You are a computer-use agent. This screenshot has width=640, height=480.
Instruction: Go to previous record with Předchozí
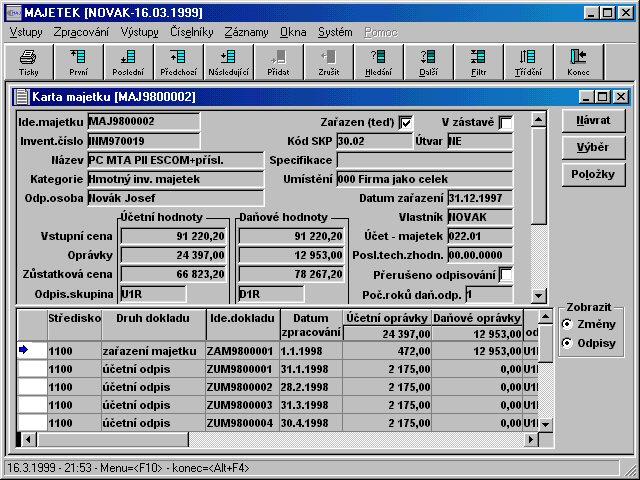tap(179, 61)
